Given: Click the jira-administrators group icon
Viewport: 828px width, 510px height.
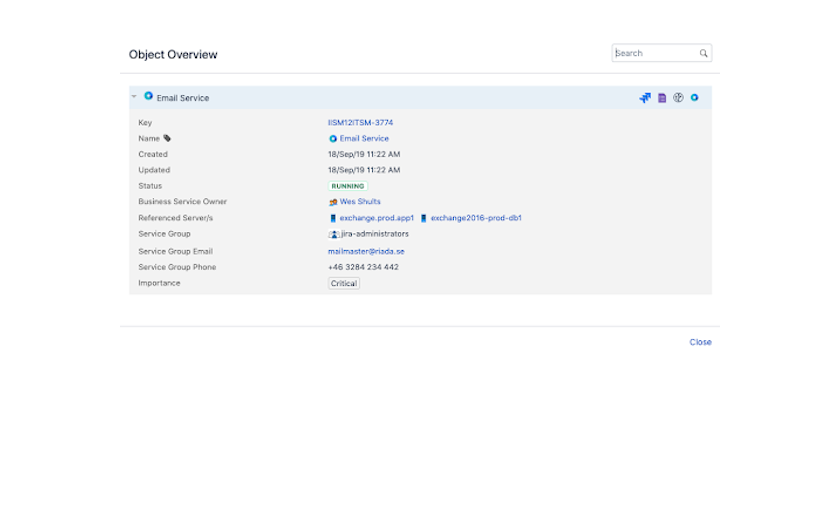Looking at the screenshot, I should tap(333, 234).
